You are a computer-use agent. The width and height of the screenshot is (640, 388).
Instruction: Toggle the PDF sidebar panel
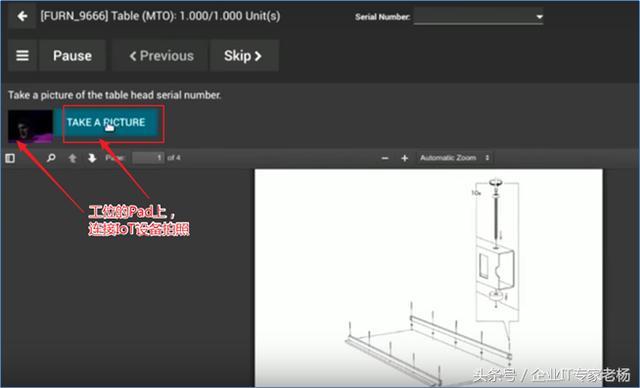[10, 158]
